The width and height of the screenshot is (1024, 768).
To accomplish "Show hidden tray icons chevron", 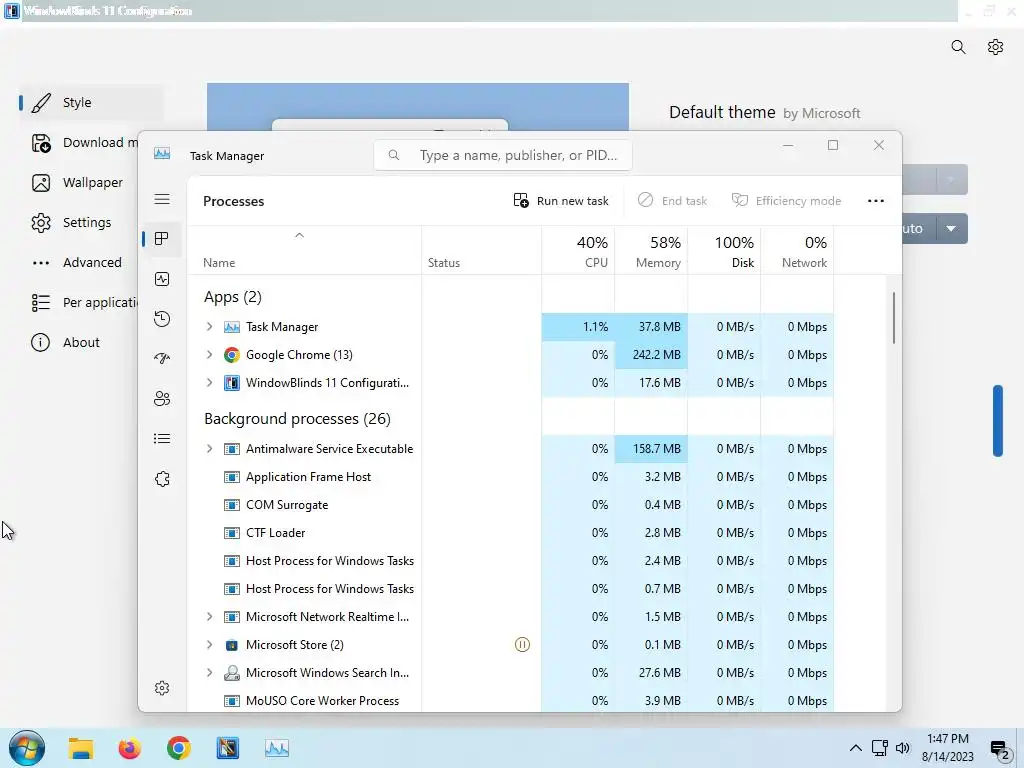I will 856,748.
